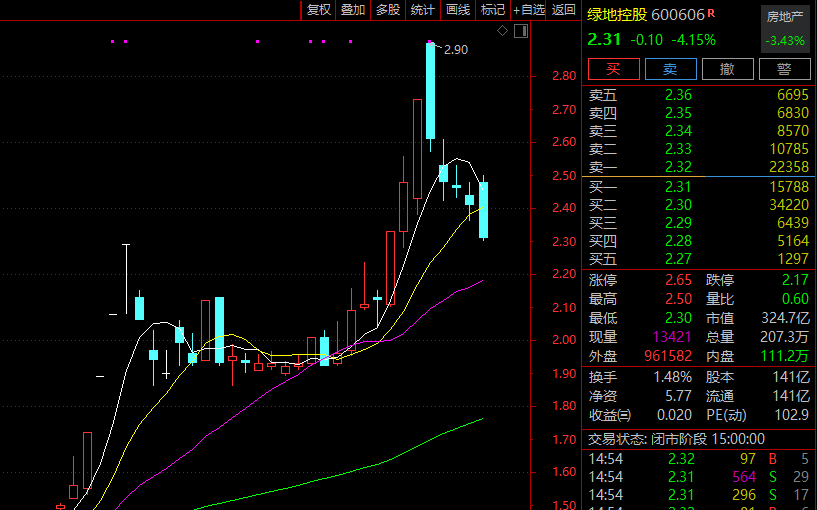Click 买二 volume 34220
817x510 pixels.
point(789,205)
